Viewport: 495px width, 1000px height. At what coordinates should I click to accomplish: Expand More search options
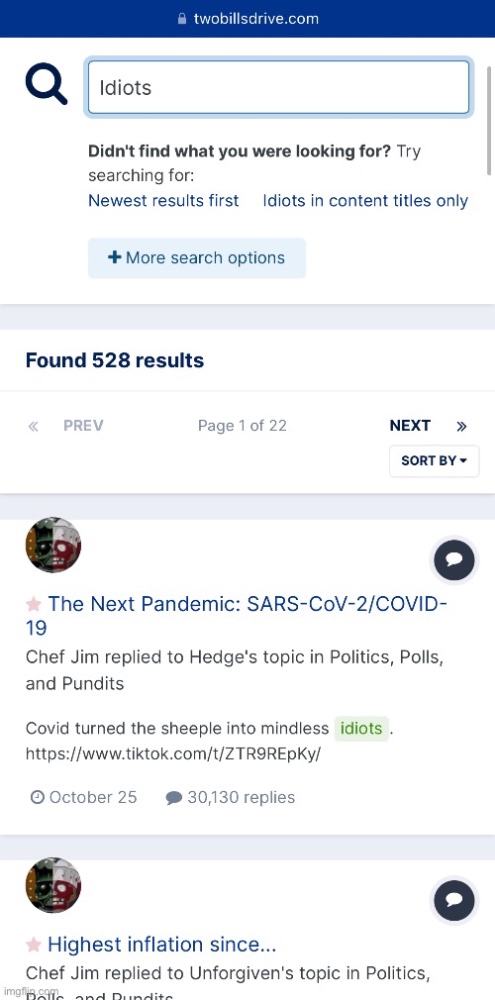click(x=196, y=258)
